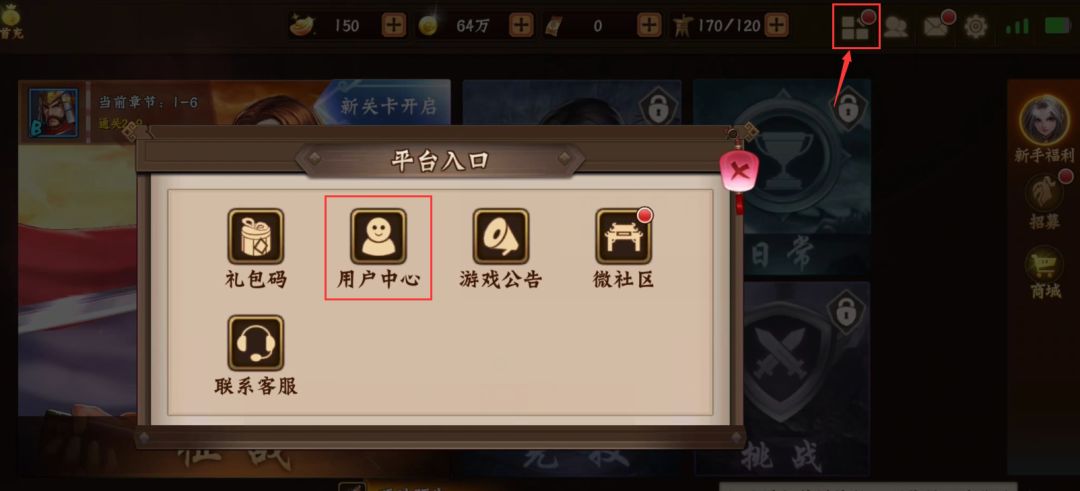Open the friends icon in top bar
Image resolution: width=1080 pixels, height=491 pixels.
tap(895, 27)
